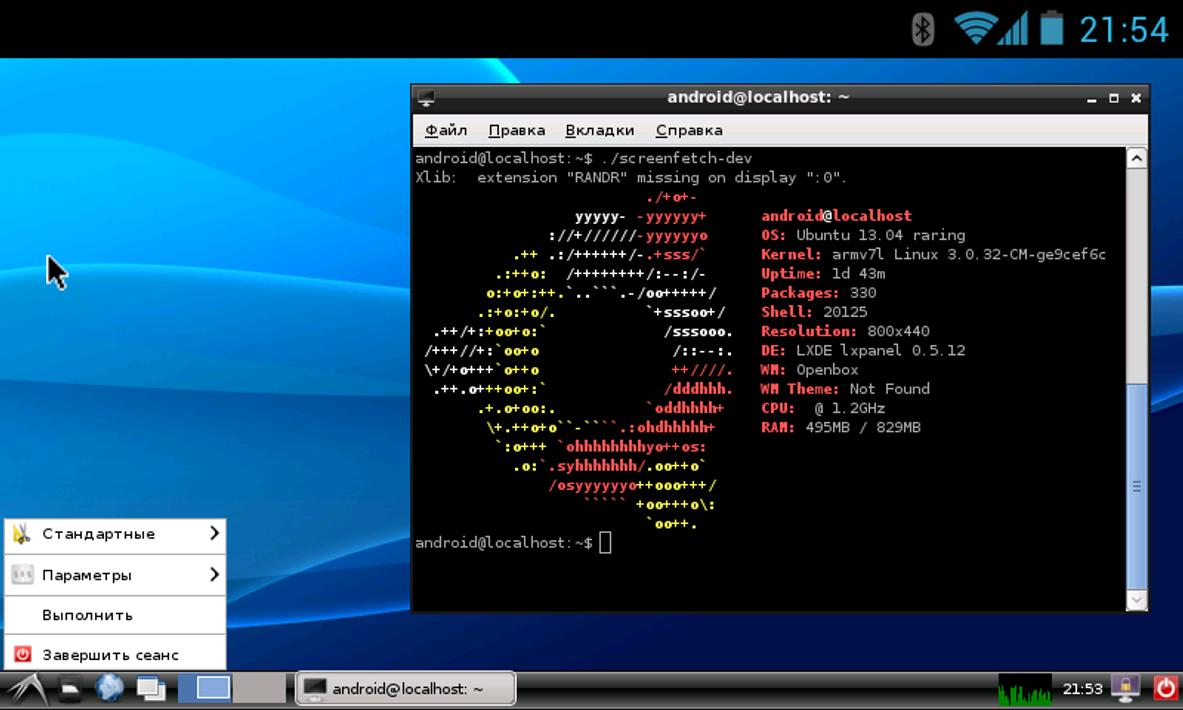The height and width of the screenshot is (710, 1183).
Task: Open the Файл menu
Action: coord(446,130)
